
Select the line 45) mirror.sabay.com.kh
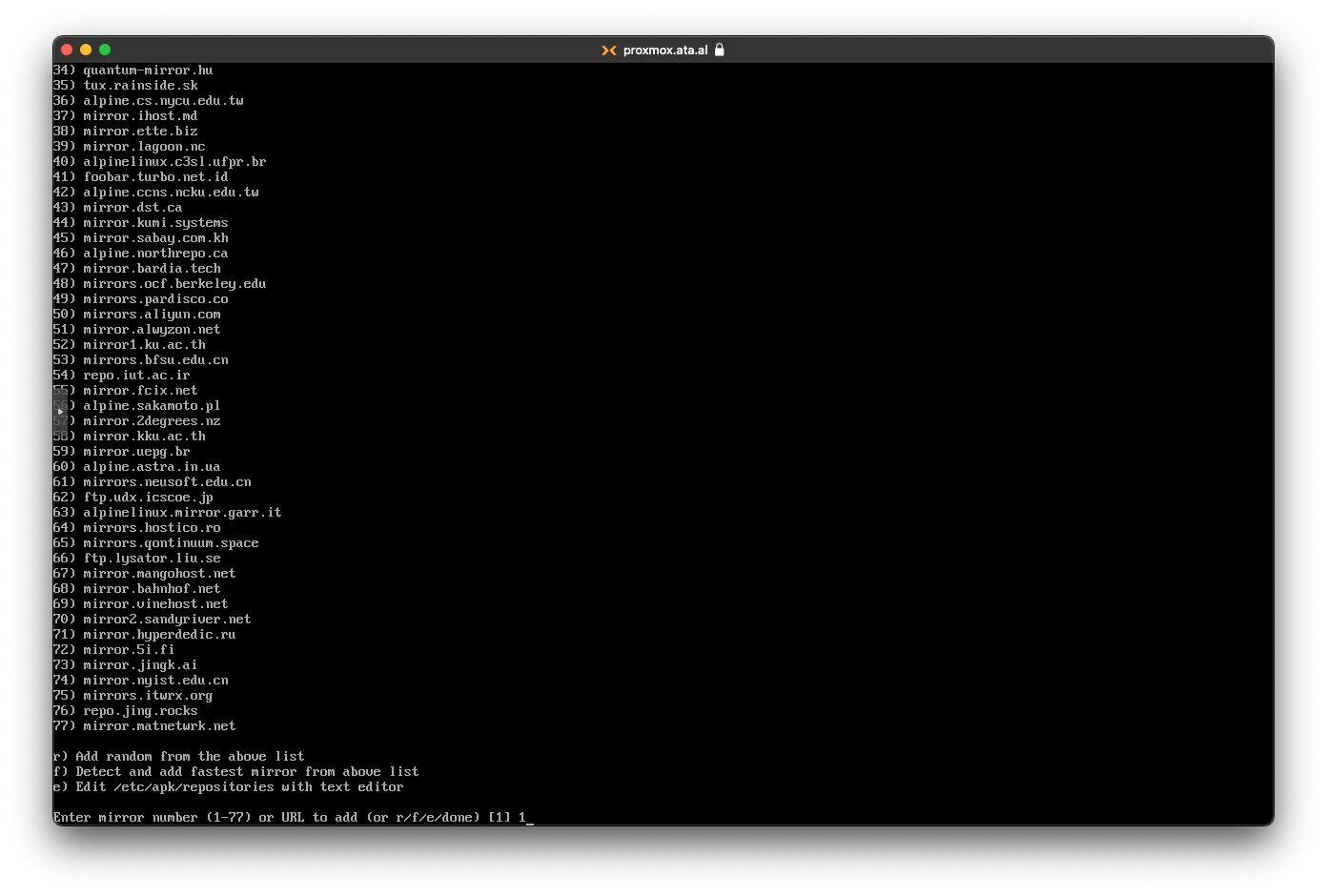pos(141,238)
